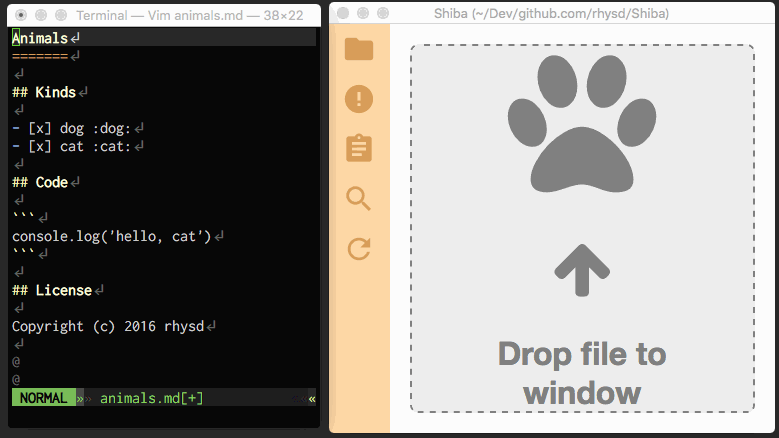Click the NORMAL mode indicator in statusline
The height and width of the screenshot is (438, 779).
point(44,398)
